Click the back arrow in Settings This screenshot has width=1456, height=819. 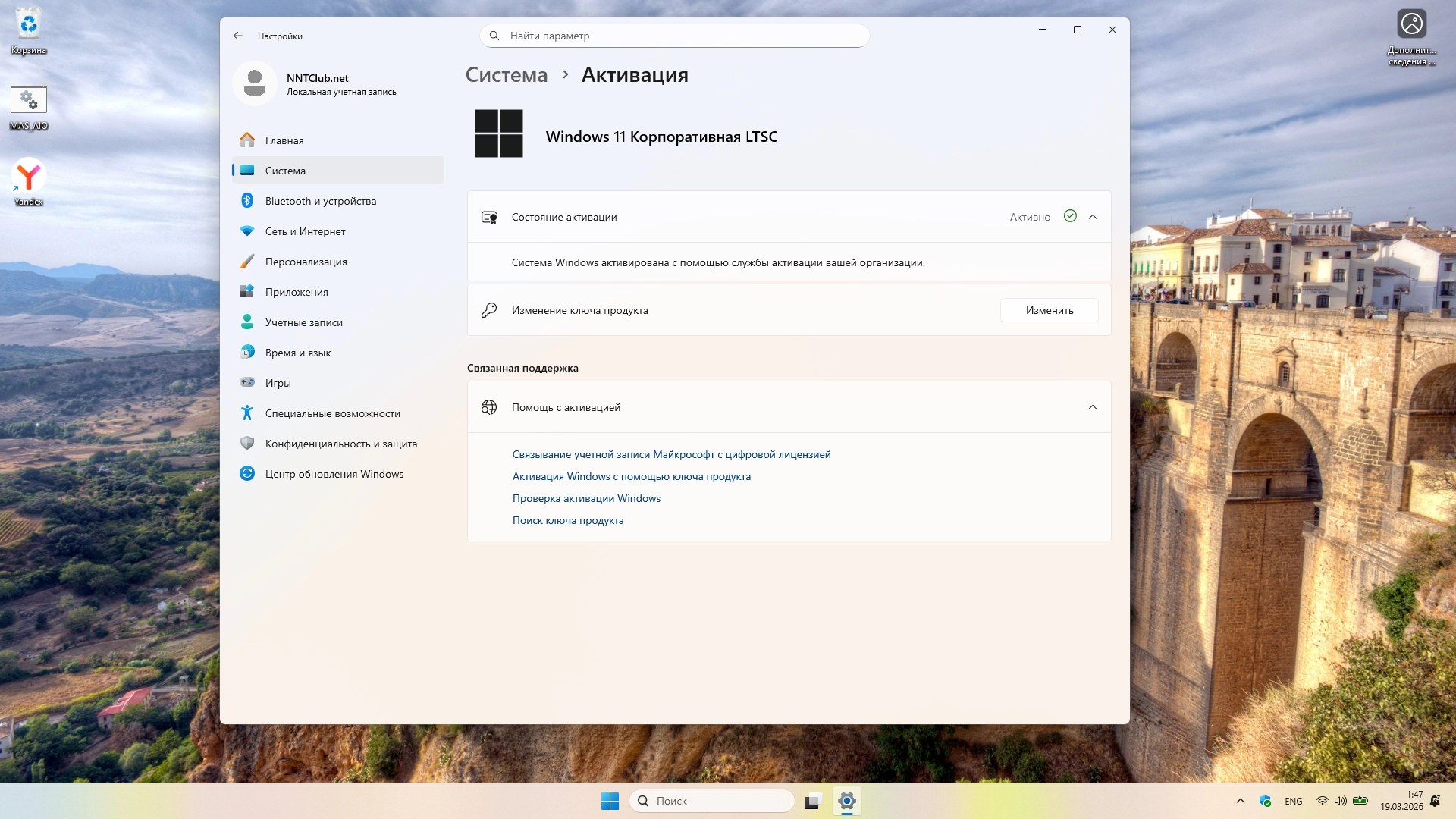coord(238,36)
